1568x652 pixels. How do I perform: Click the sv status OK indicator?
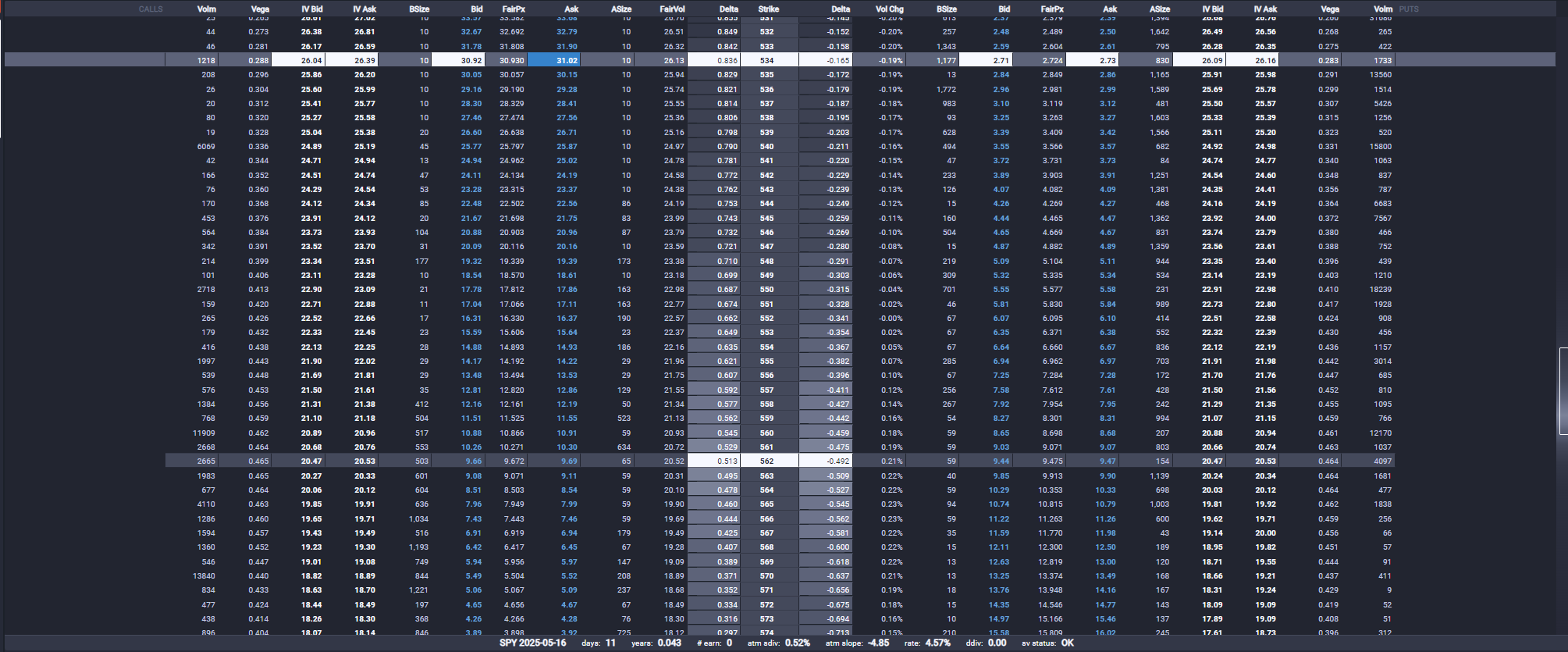point(1067,643)
